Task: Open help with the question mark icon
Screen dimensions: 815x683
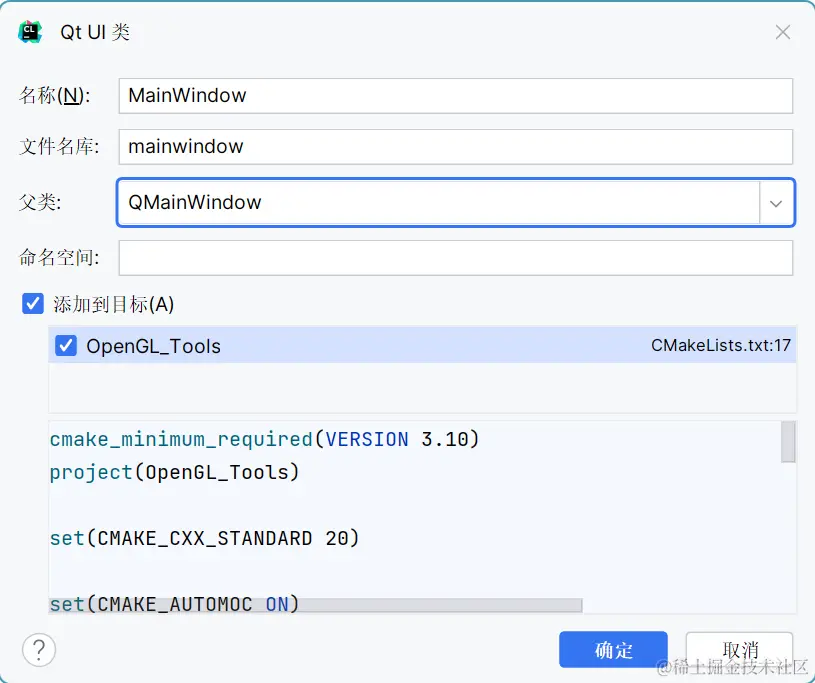Action: point(39,650)
